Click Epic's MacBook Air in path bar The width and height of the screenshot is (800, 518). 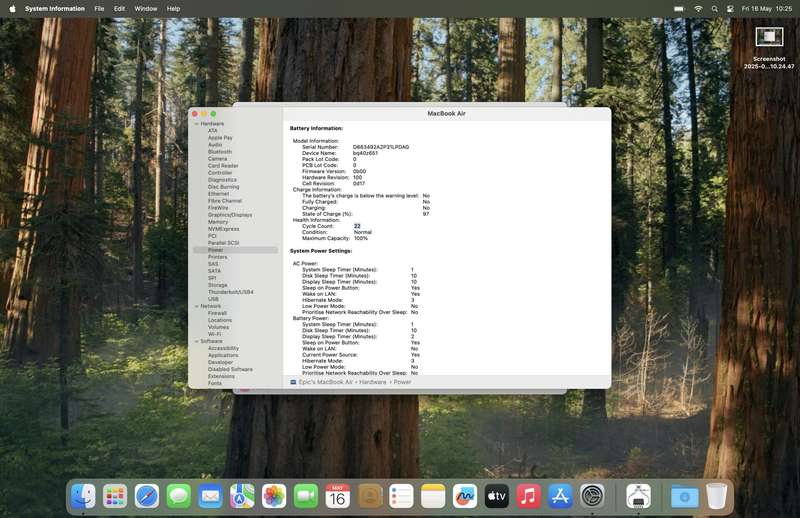coord(326,382)
